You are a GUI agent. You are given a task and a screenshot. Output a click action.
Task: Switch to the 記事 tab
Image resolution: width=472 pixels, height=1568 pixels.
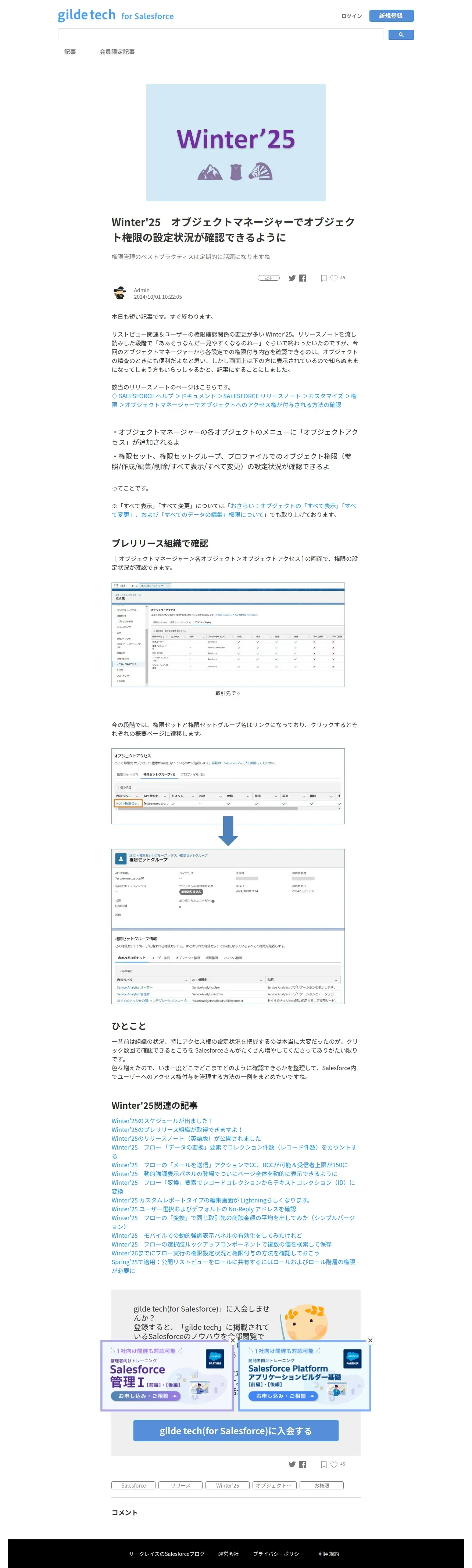pos(70,52)
